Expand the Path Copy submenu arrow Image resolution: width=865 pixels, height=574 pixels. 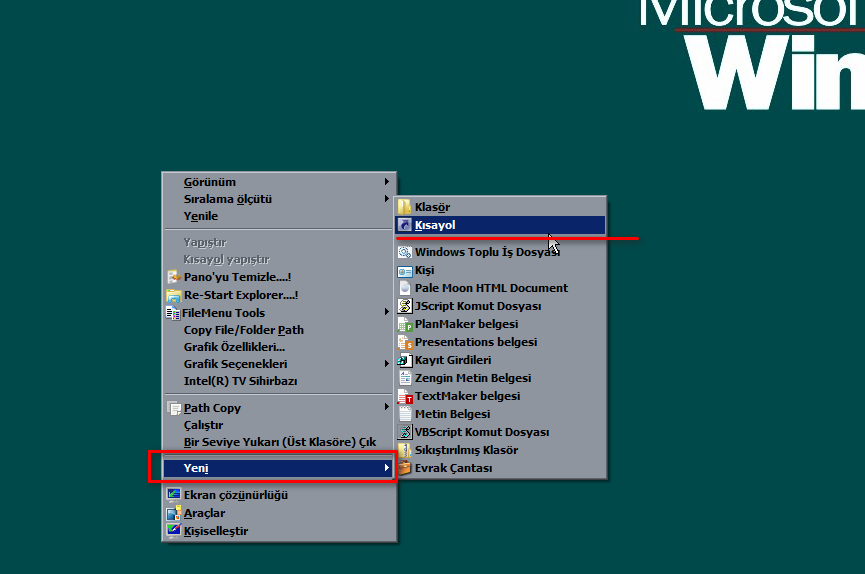point(387,407)
